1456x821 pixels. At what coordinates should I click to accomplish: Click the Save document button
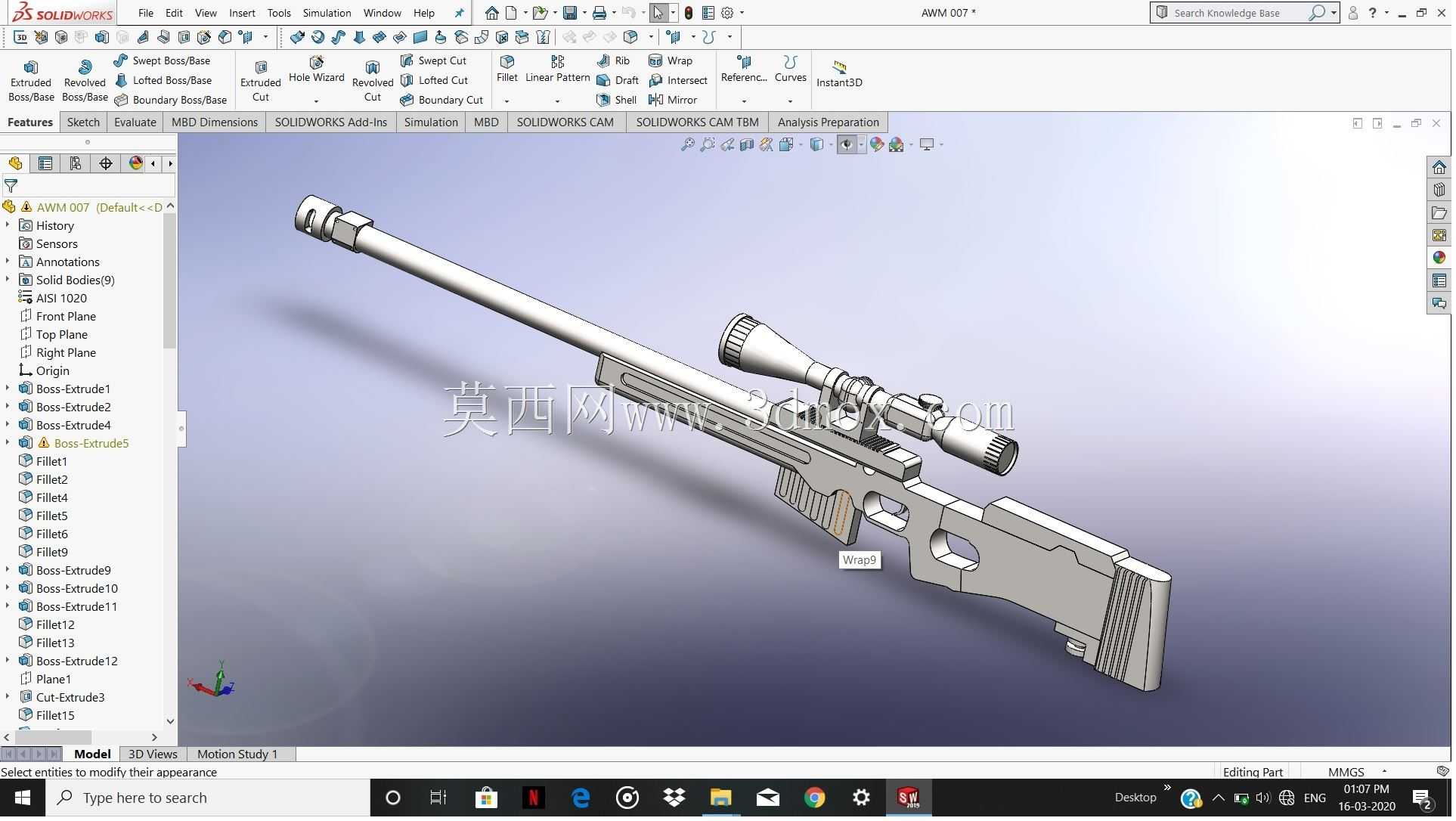570,13
